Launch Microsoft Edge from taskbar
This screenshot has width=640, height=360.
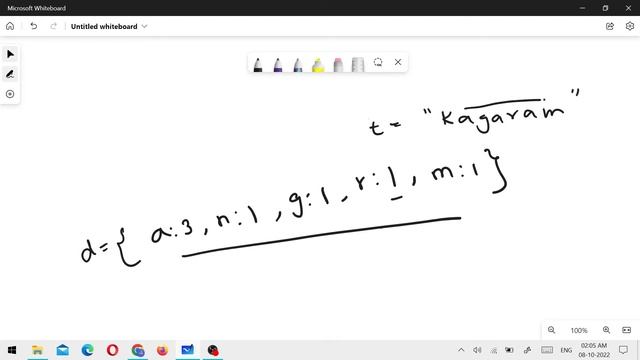click(x=87, y=350)
